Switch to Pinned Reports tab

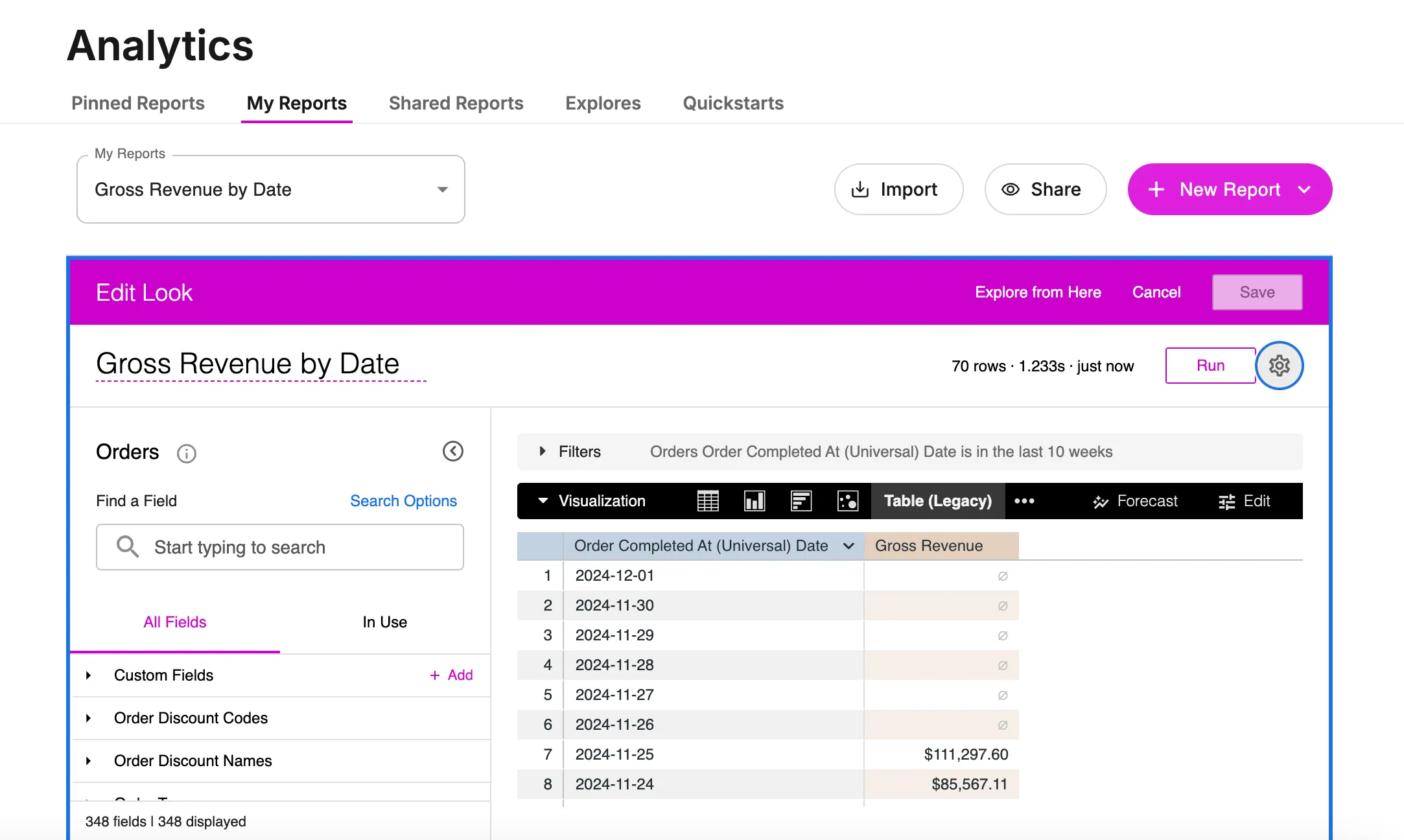pos(138,103)
